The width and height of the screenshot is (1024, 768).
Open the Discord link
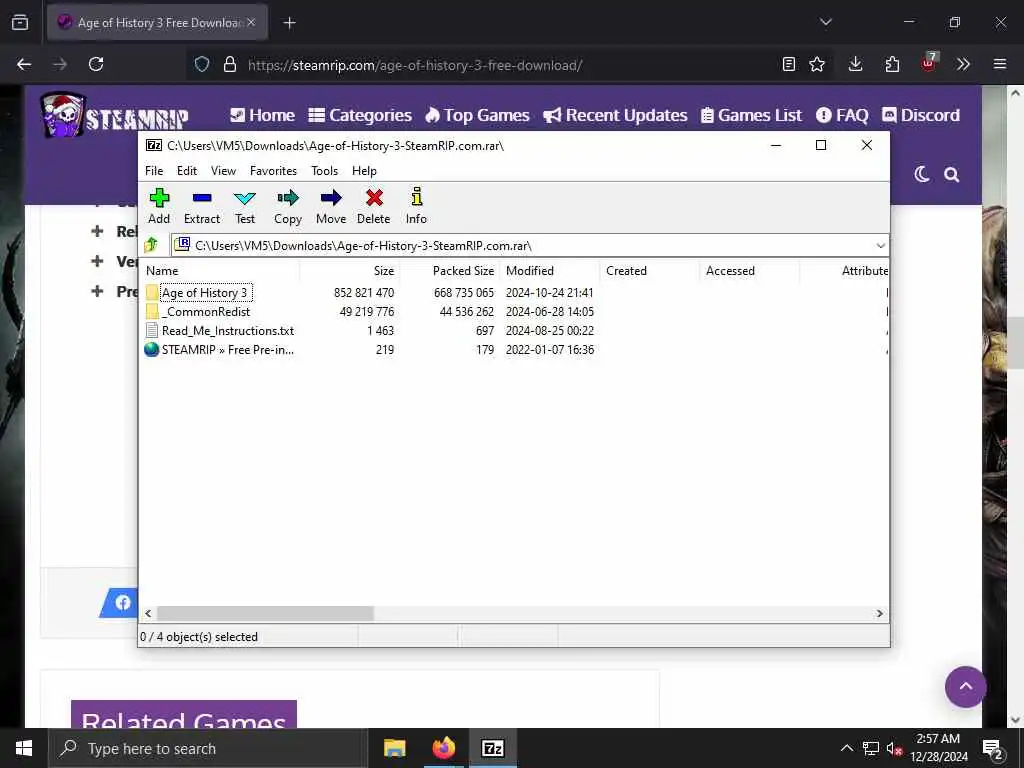pyautogui.click(x=921, y=115)
